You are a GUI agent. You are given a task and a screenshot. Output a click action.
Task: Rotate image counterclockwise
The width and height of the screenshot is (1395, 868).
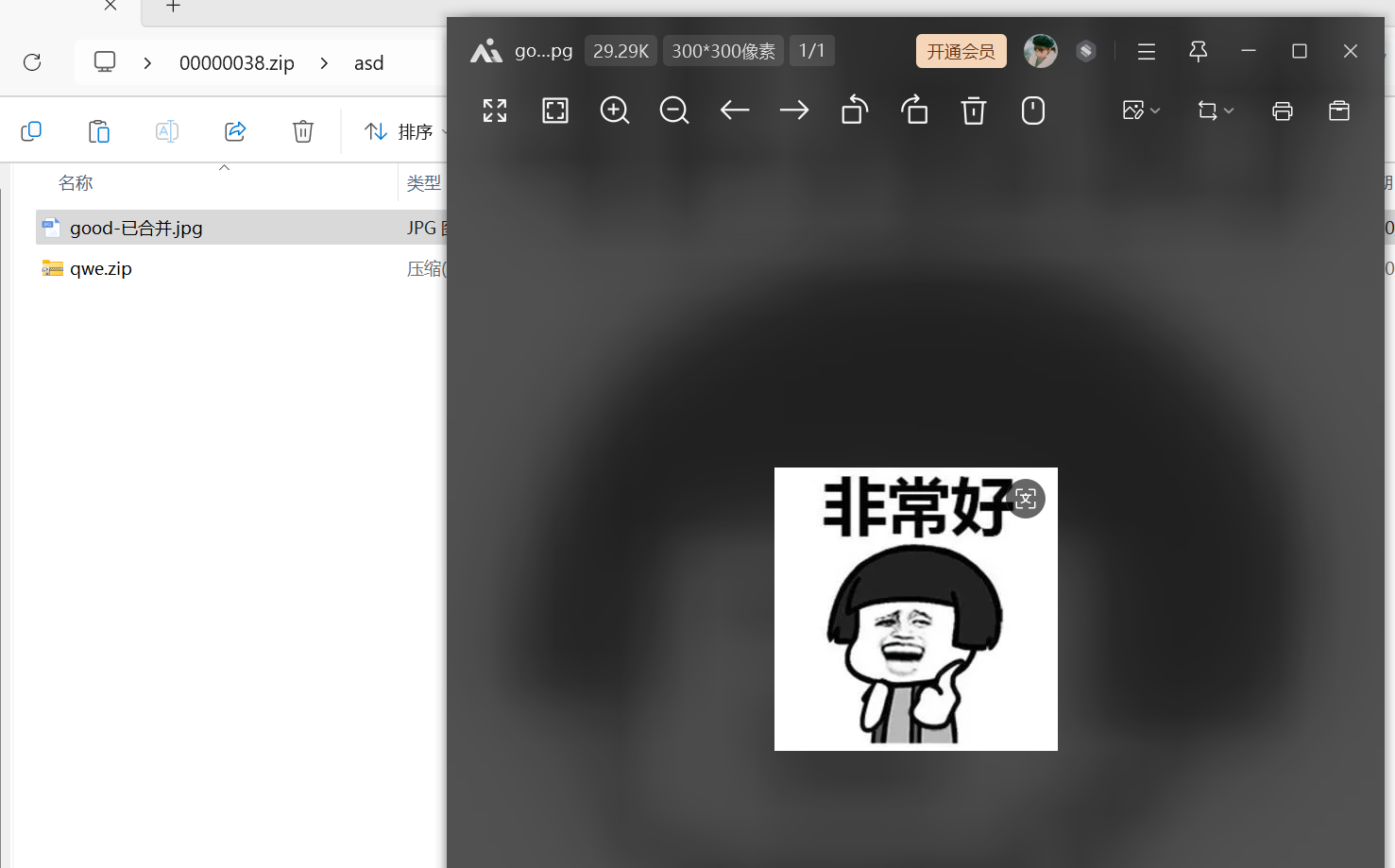click(855, 111)
